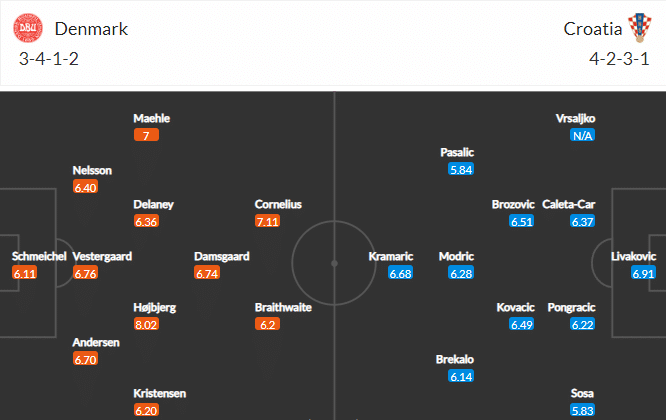Image resolution: width=666 pixels, height=420 pixels.
Task: Click the Denmark team crest icon
Action: (29, 28)
